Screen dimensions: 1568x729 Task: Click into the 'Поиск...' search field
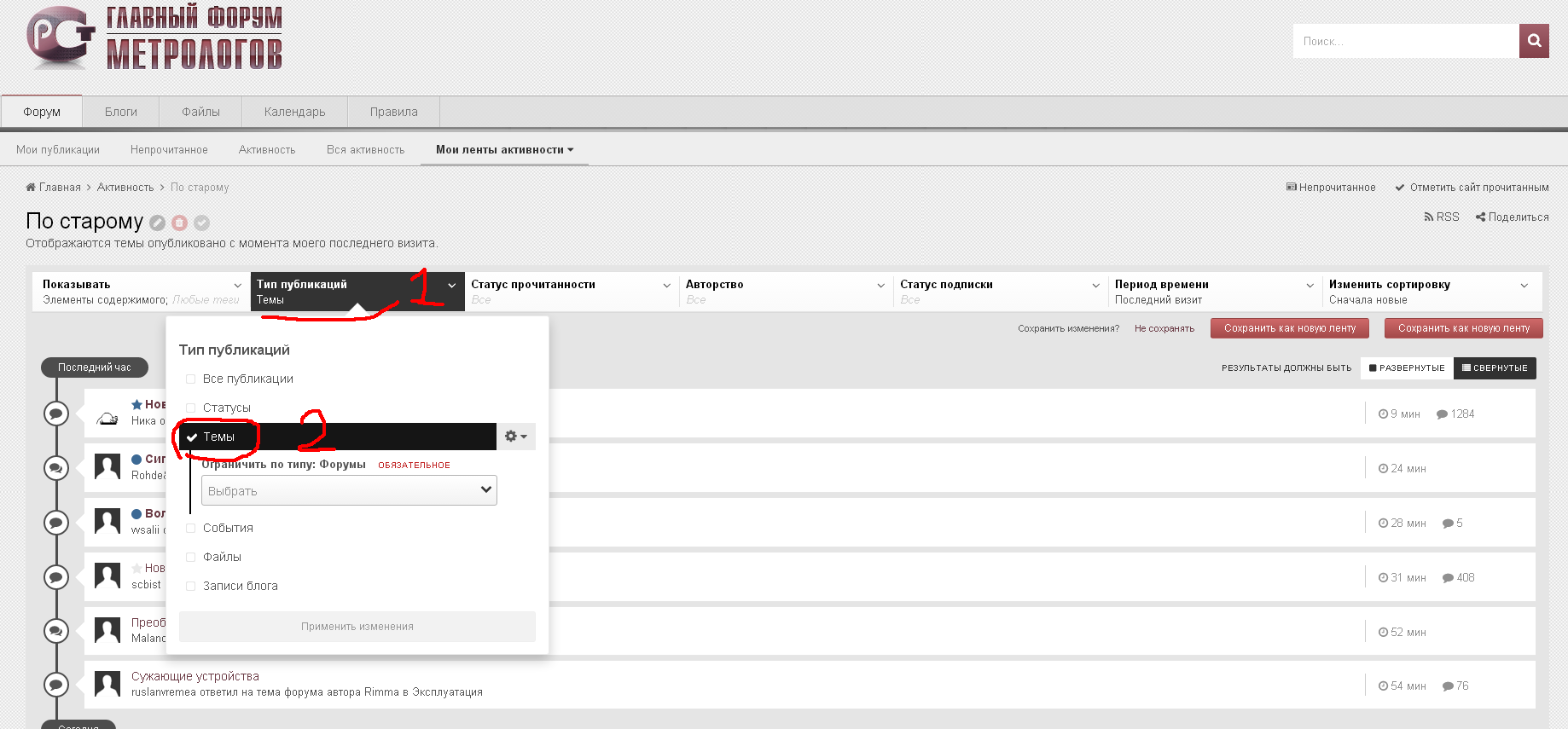pyautogui.click(x=1405, y=41)
